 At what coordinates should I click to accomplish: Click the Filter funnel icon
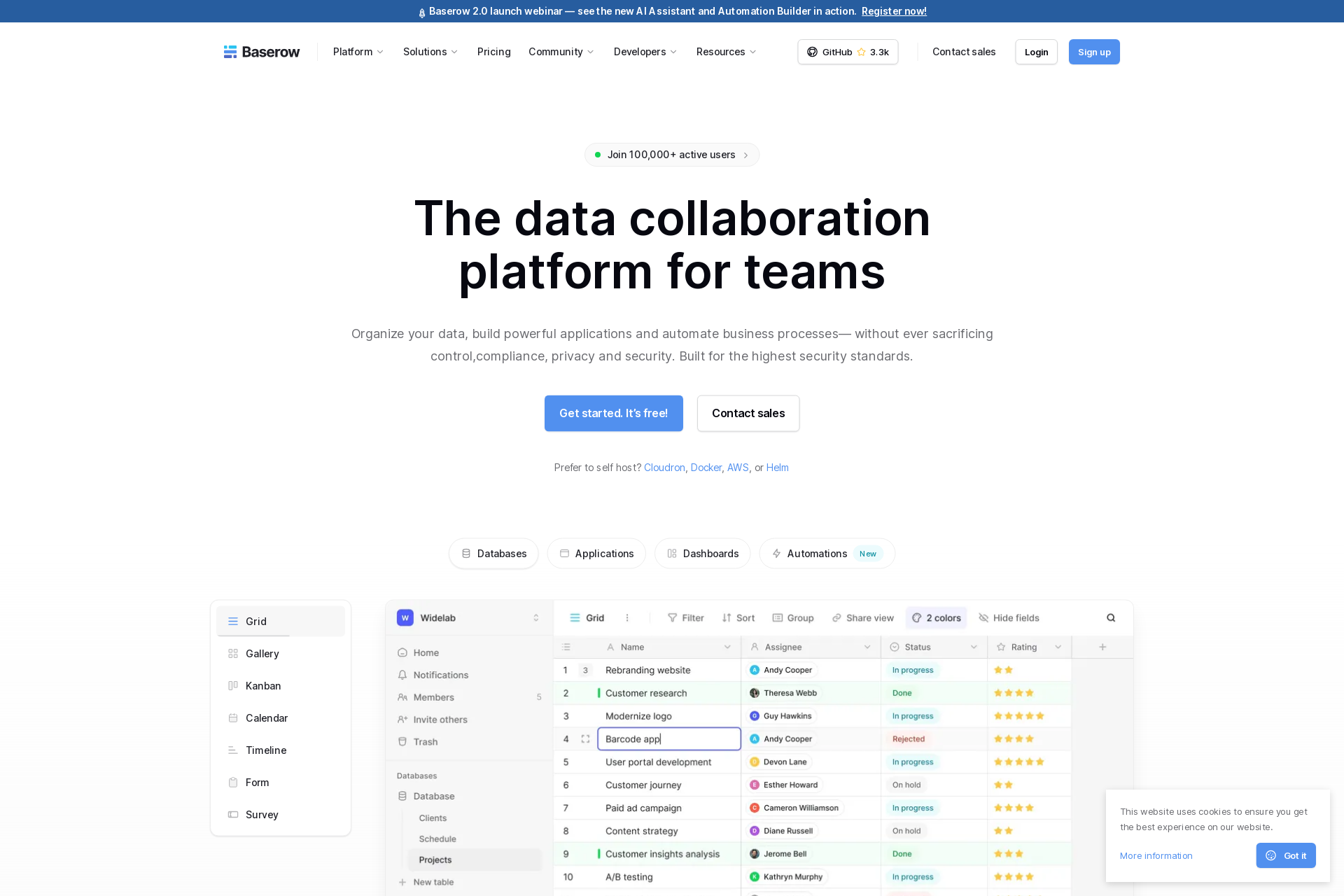[x=672, y=617]
